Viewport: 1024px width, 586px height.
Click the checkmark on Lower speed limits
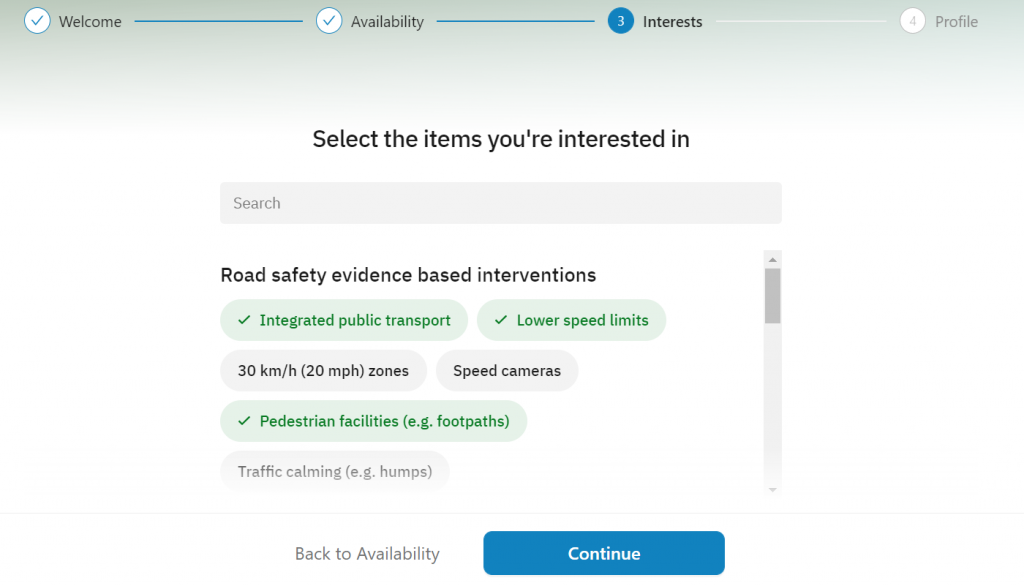point(501,320)
